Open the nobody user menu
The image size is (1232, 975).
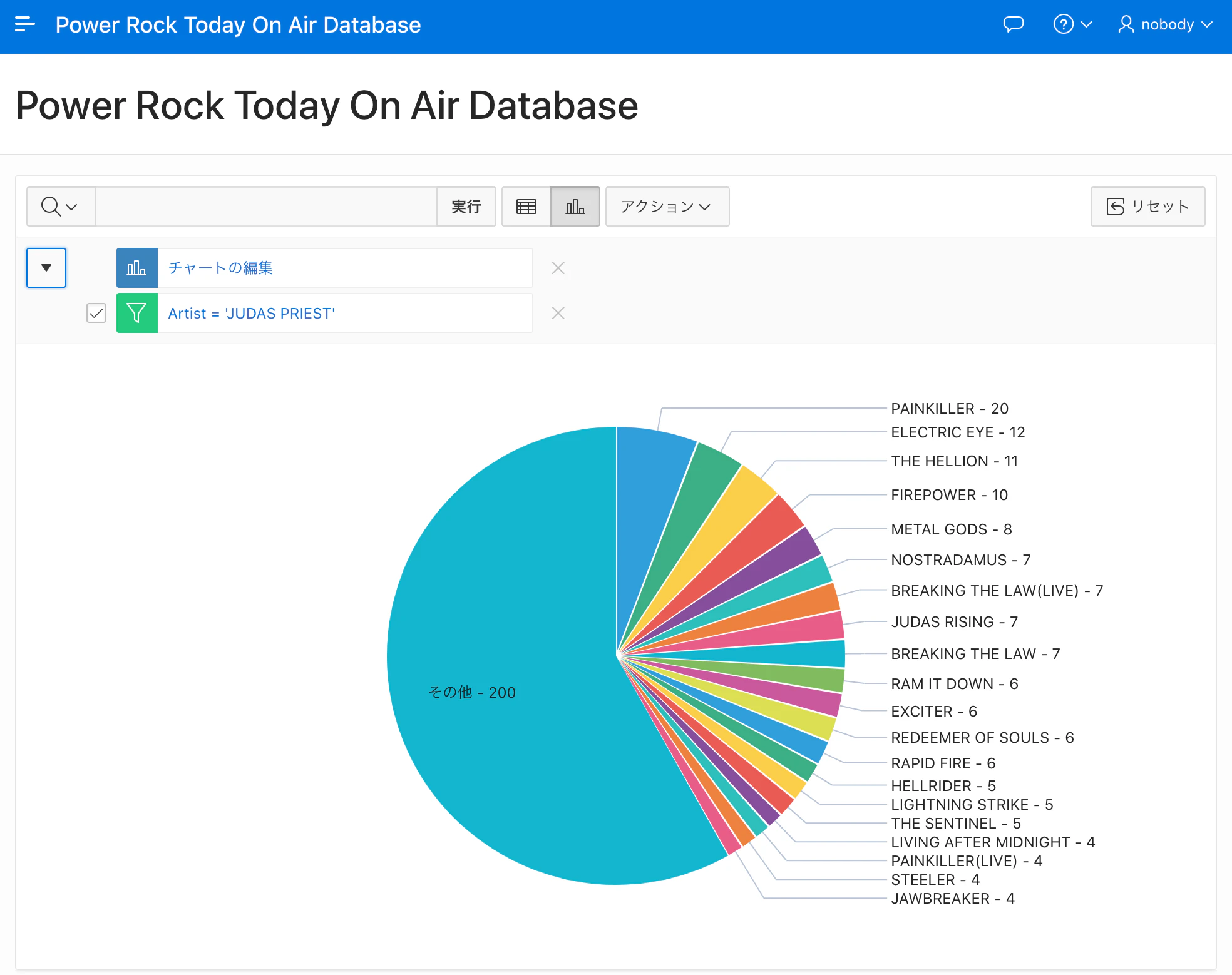tap(1166, 24)
